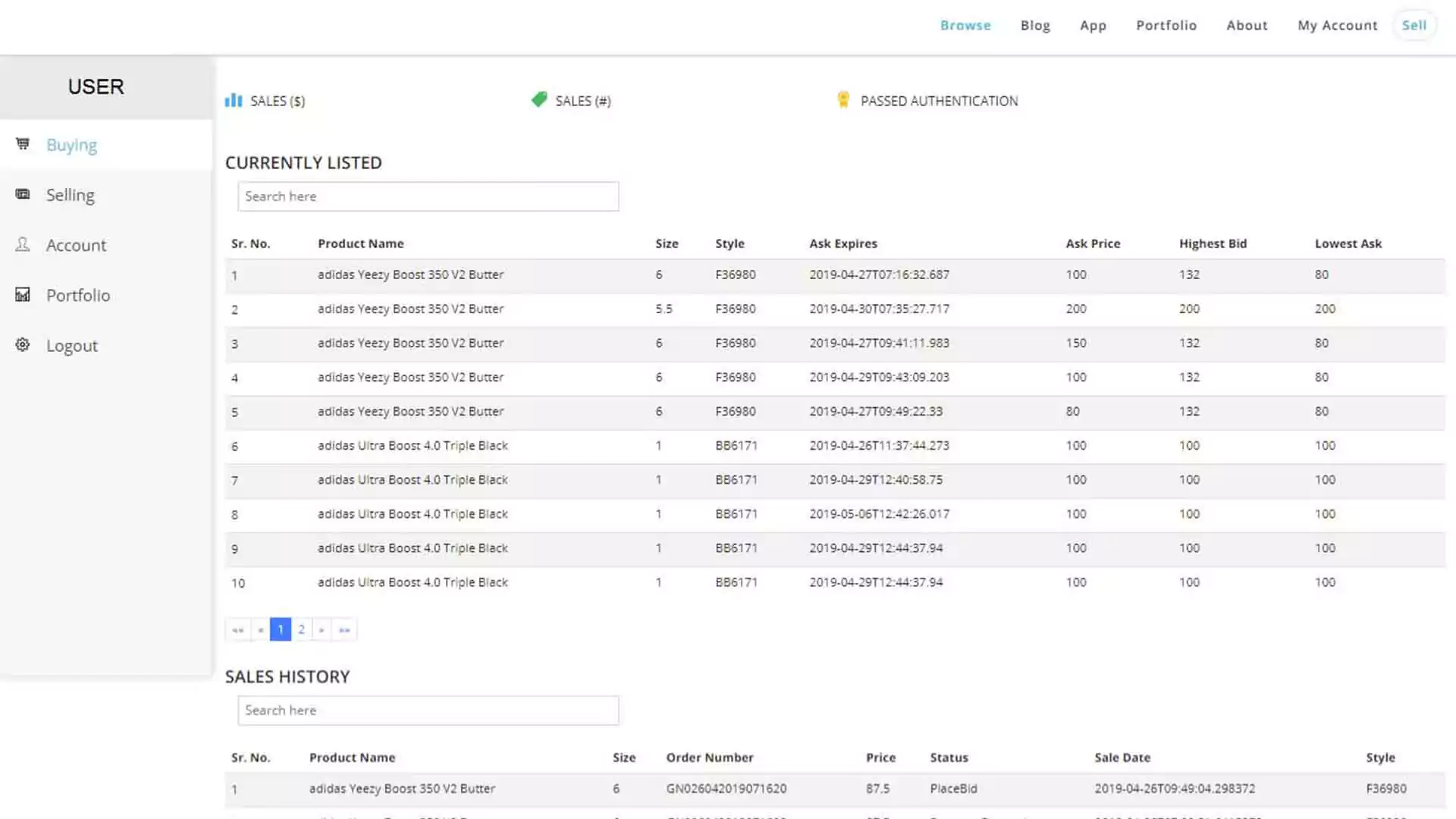This screenshot has width=1456, height=819.
Task: Click the Product Name header in Currently Listed
Action: pos(360,243)
